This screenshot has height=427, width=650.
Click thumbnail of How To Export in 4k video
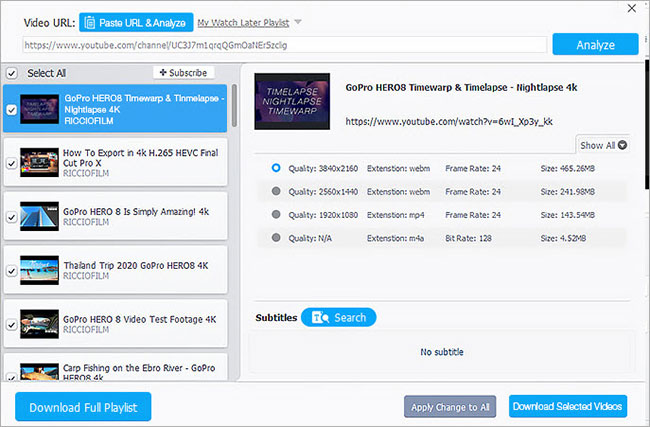39,162
